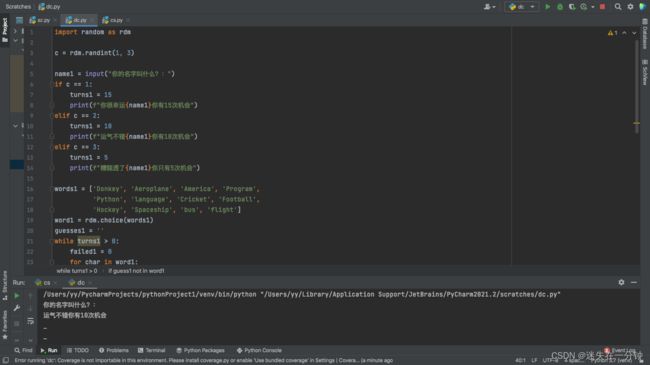Collapse the while loop at line 21
Screen dimensions: 650x365
[x=52, y=241]
